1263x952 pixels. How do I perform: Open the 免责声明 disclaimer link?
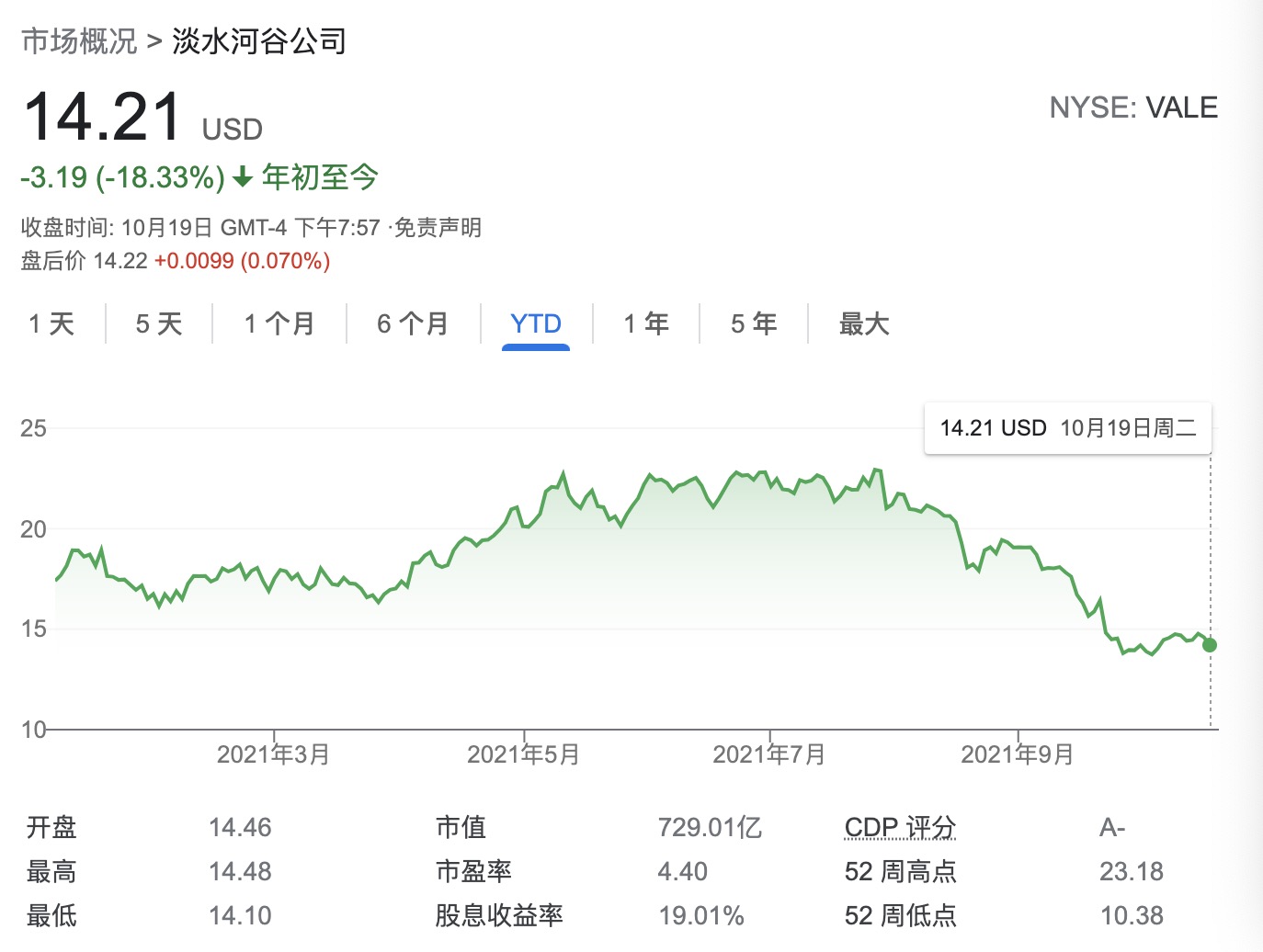pos(438,227)
